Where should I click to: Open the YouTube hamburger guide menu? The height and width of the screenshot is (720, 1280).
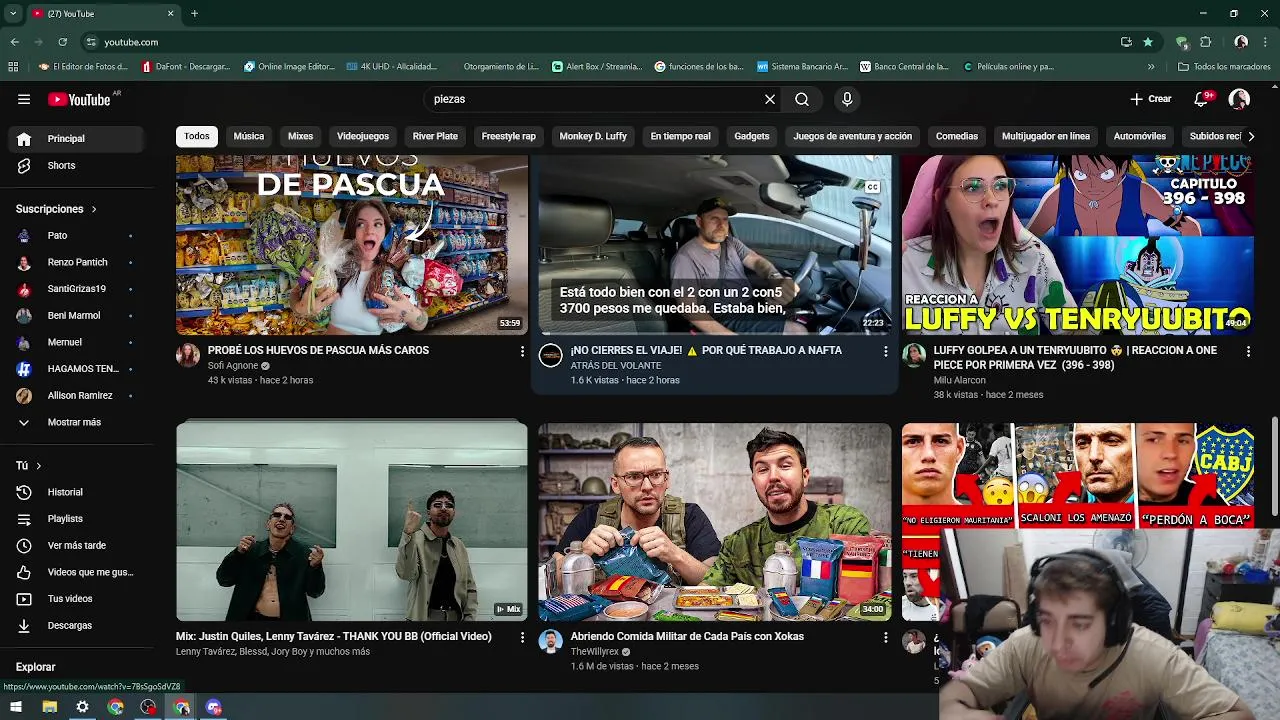[24, 99]
